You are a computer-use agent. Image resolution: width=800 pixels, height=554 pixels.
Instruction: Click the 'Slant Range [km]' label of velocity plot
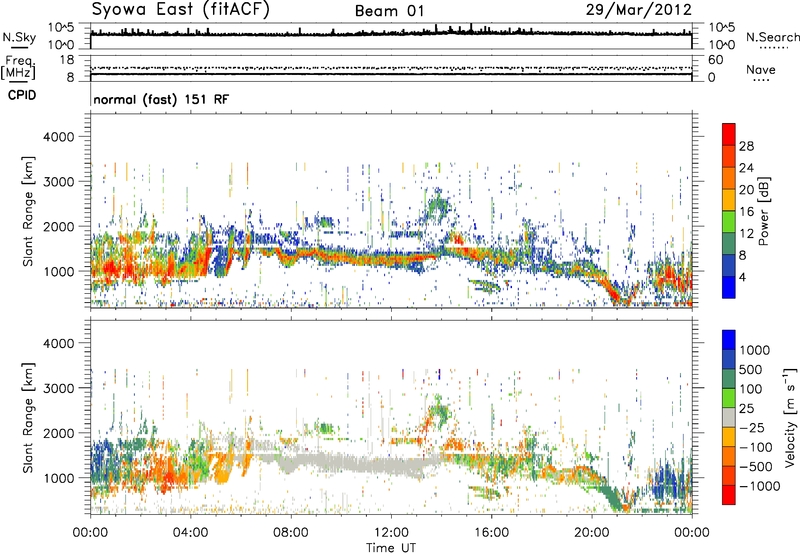point(28,417)
